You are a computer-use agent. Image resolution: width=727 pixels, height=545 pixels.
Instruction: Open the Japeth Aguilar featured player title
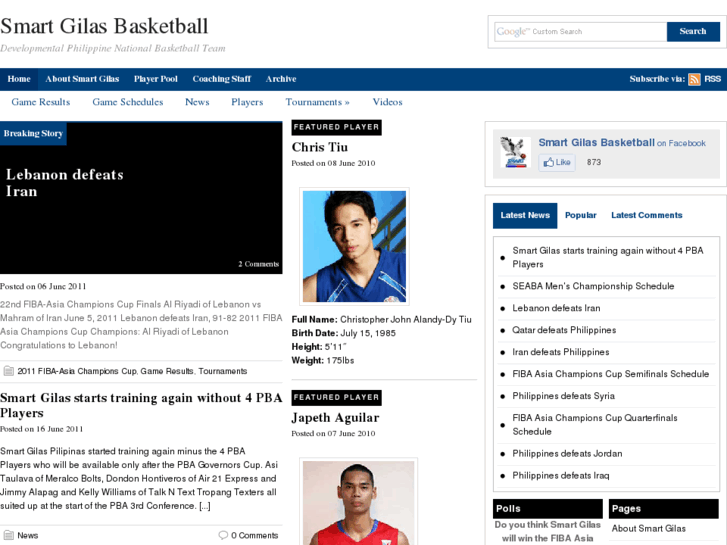click(x=335, y=418)
